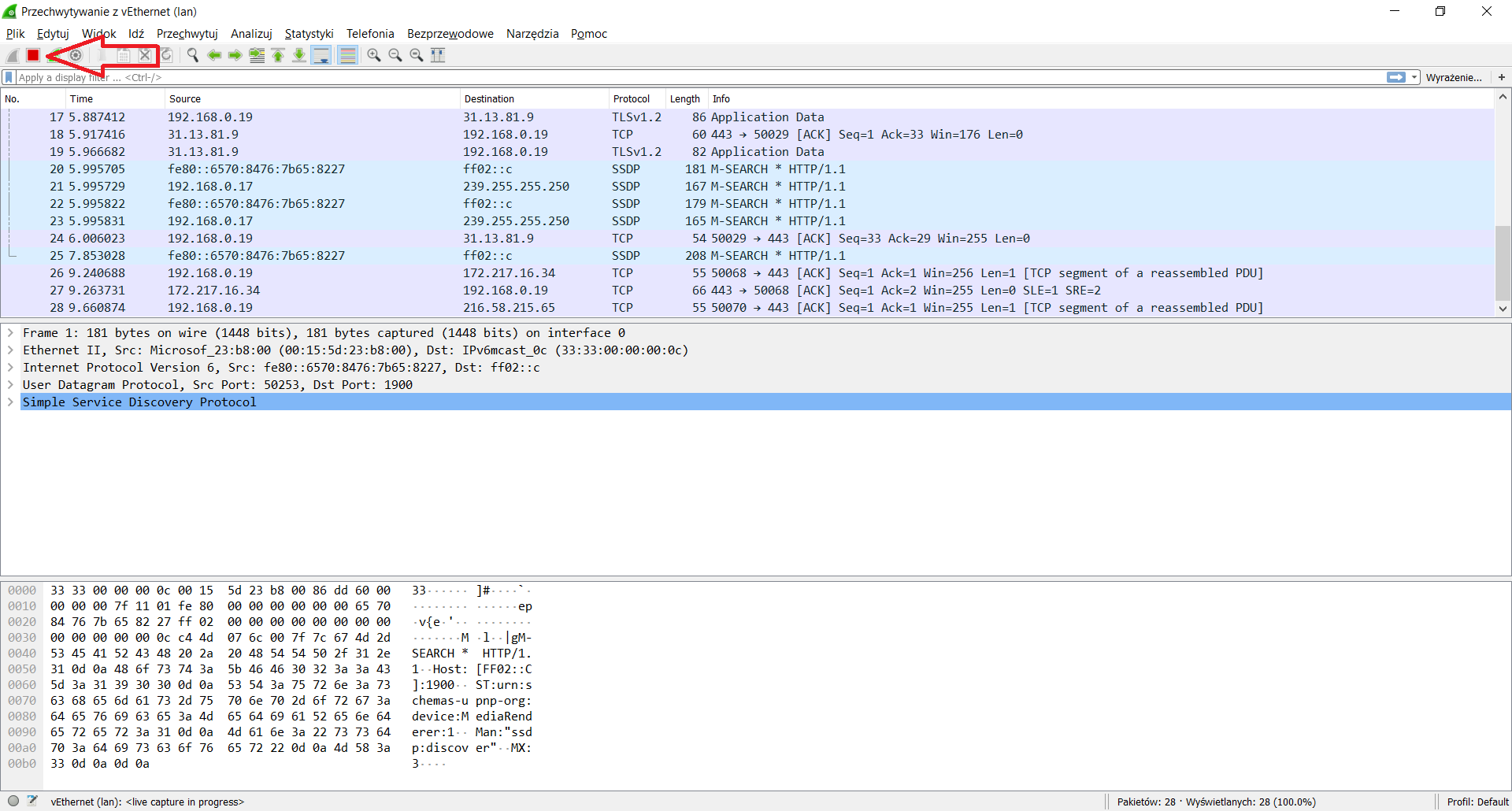
Task: Toggle the display filter bookmark icon
Action: 9,77
